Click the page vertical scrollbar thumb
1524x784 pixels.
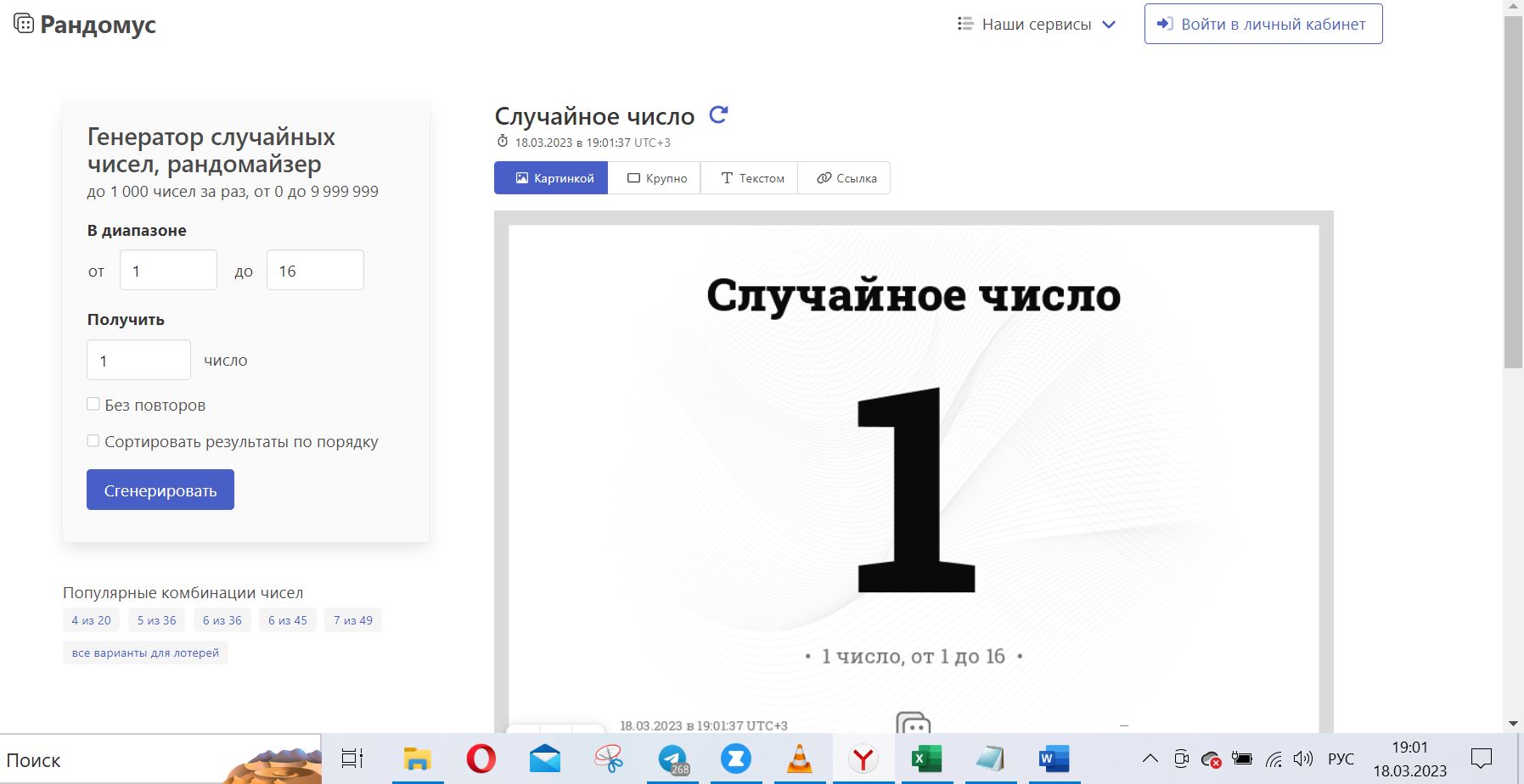coord(1514,191)
